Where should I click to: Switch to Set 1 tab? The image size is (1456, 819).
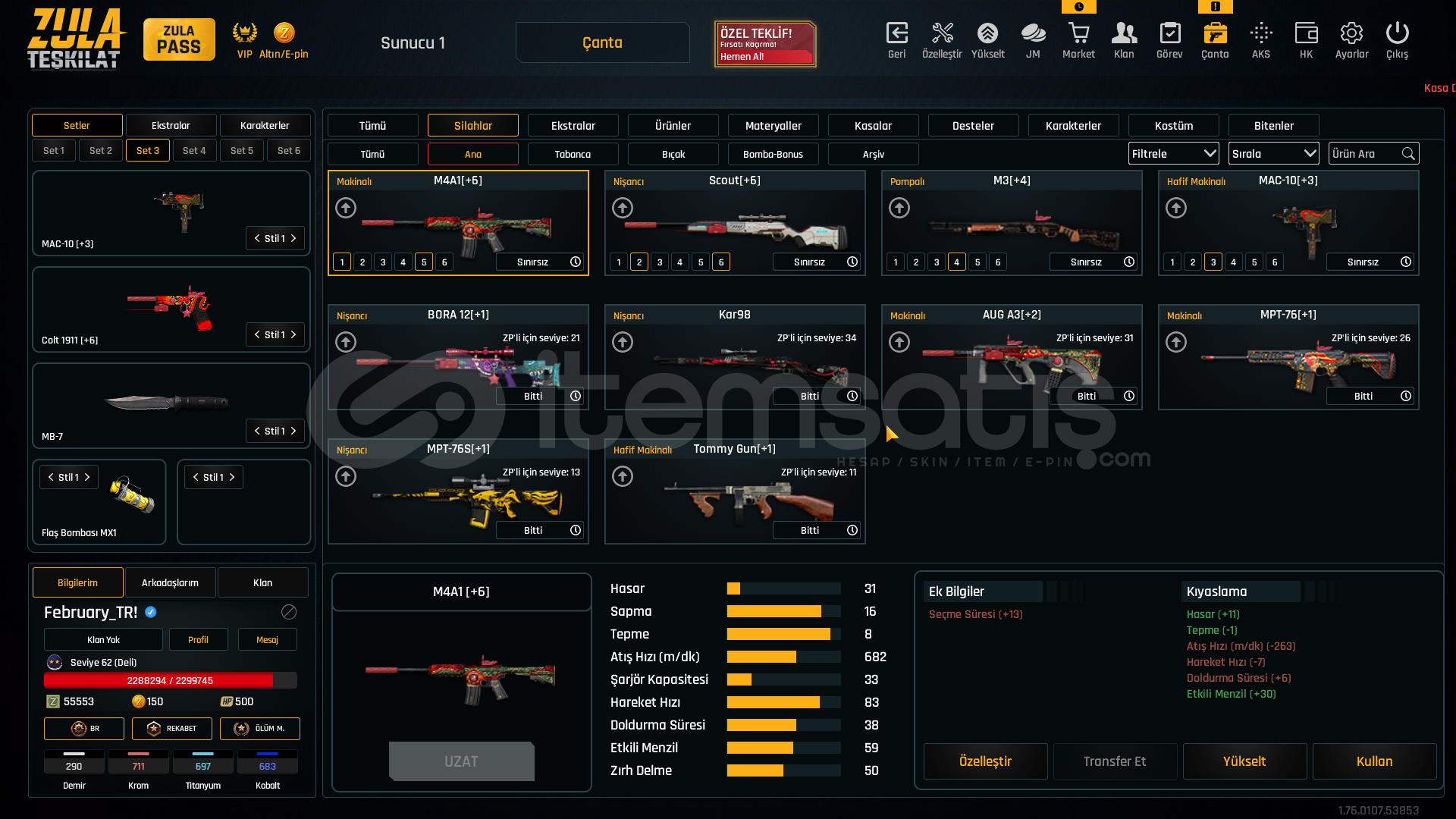[x=54, y=150]
